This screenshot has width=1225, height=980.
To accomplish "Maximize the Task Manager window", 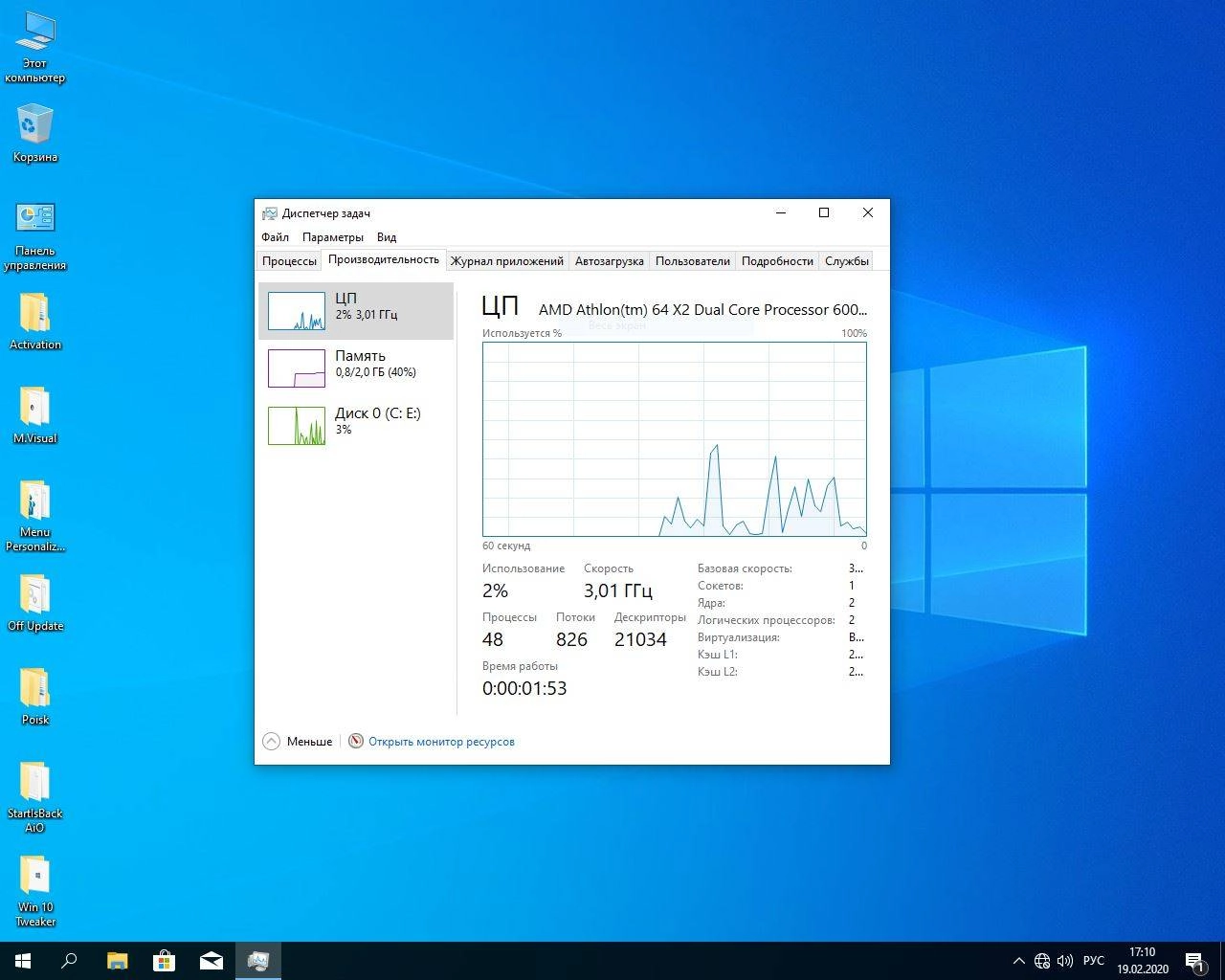I will [x=824, y=212].
